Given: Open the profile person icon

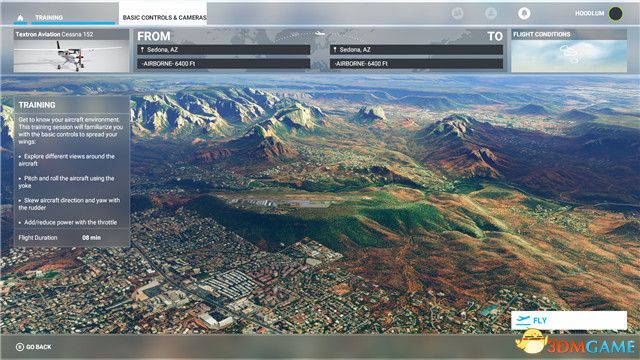Looking at the screenshot, I should pyautogui.click(x=491, y=13).
